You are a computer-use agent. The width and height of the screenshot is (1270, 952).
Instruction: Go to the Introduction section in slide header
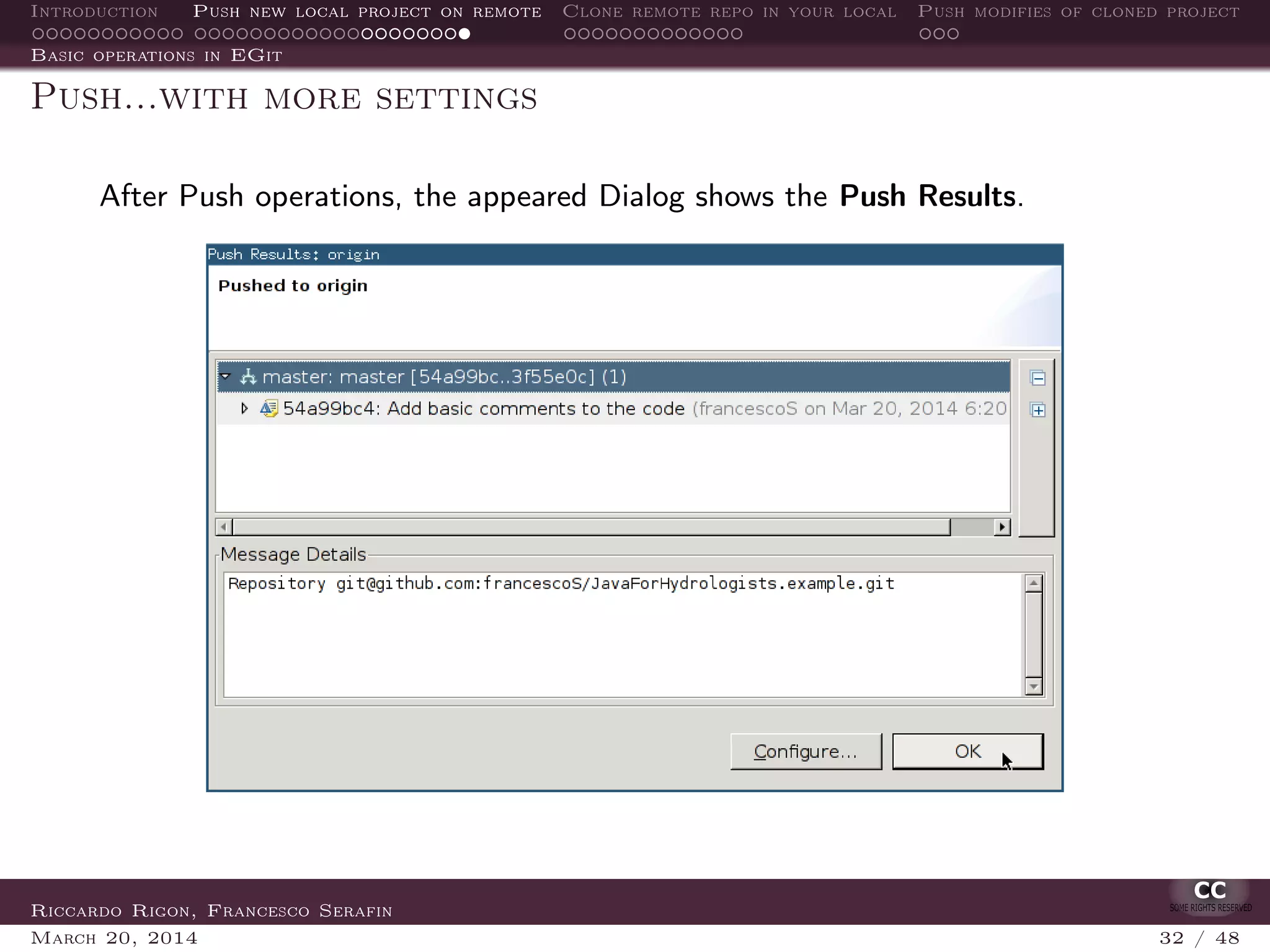(94, 12)
